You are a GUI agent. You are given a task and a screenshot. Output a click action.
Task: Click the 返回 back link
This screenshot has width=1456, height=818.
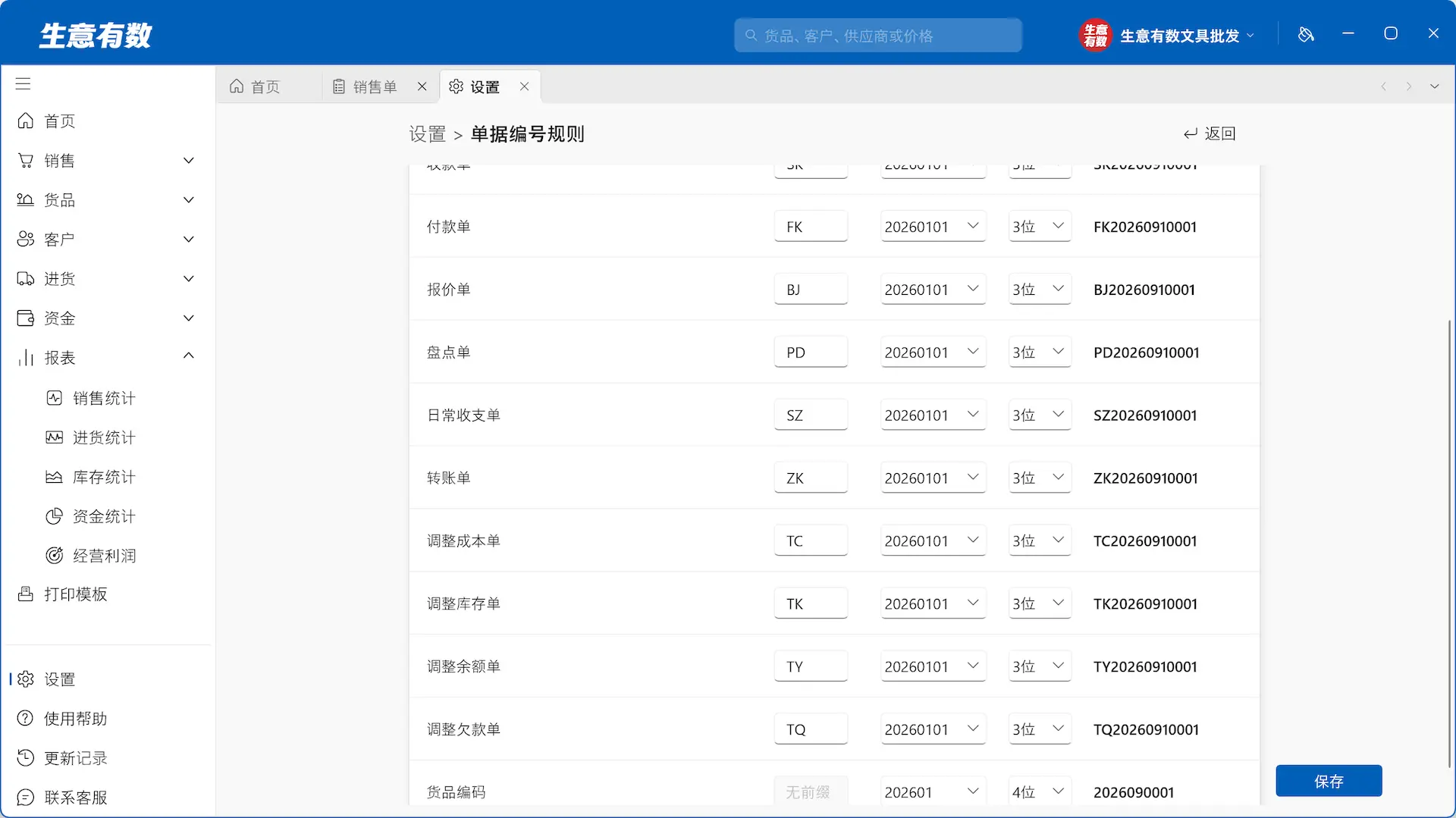pyautogui.click(x=1210, y=133)
